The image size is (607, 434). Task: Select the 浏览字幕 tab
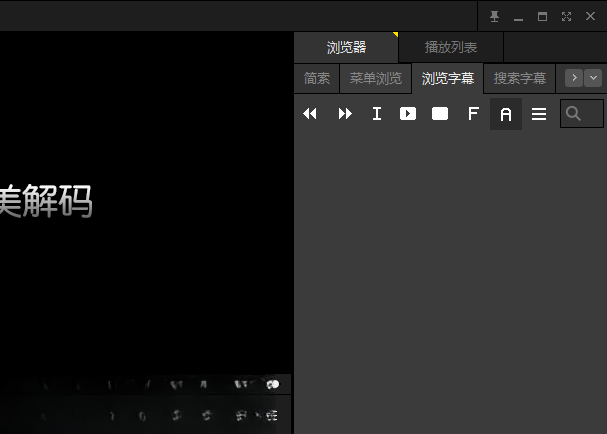(448, 79)
